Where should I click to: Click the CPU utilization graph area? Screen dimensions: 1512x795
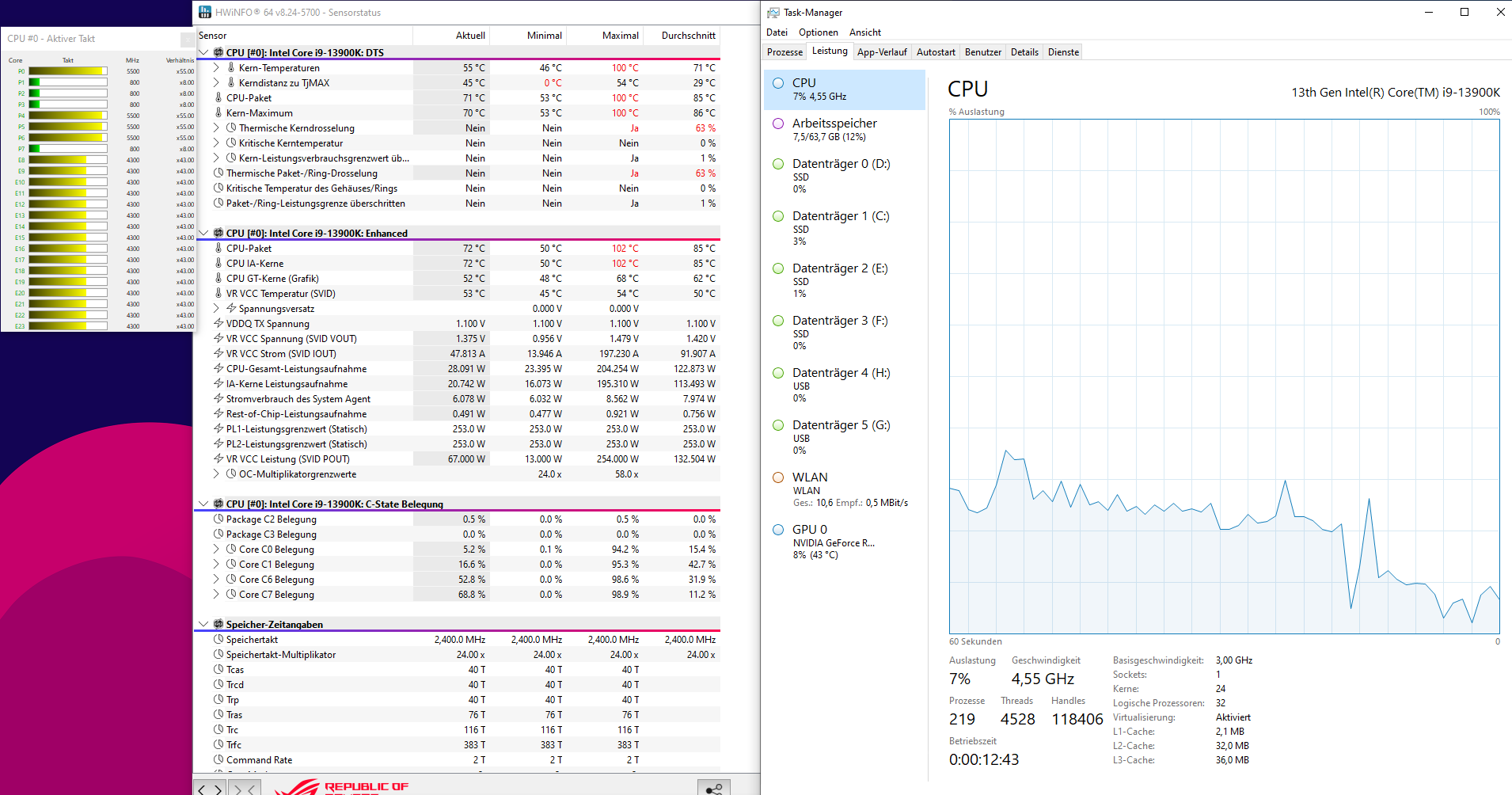[x=1224, y=376]
